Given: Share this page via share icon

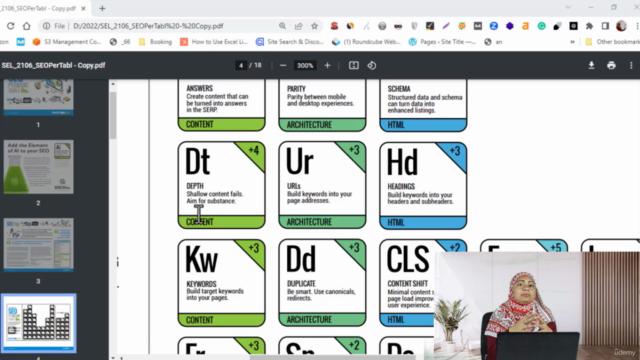Looking at the screenshot, I should [299, 26].
